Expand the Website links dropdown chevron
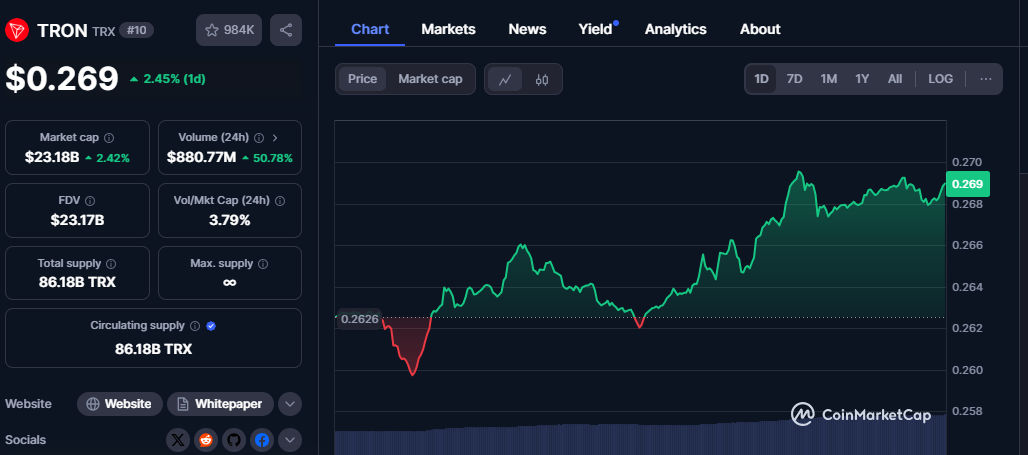Screen dimensions: 1028x455 (290, 404)
